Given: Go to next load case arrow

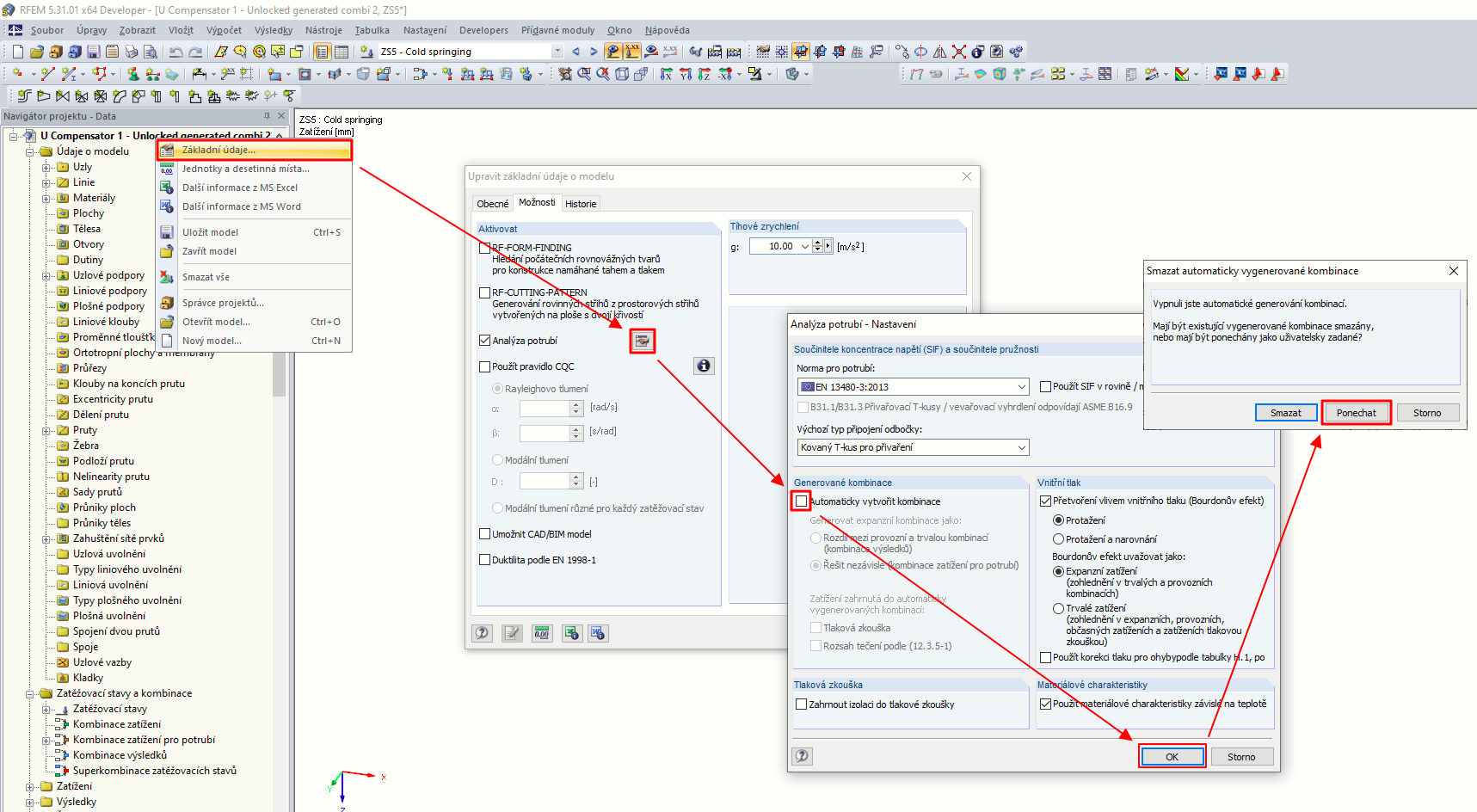Looking at the screenshot, I should (593, 52).
